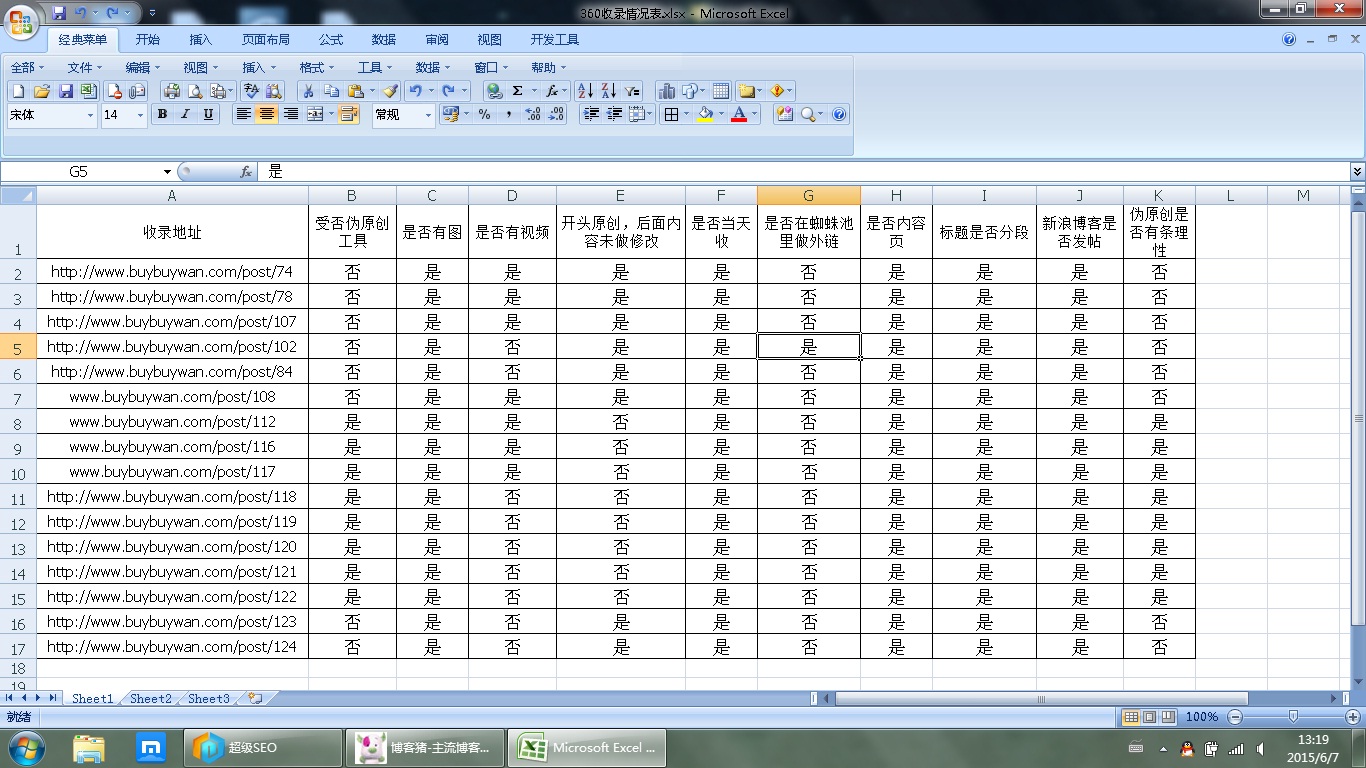Click the font color red A swatch
This screenshot has width=1366, height=768.
pyautogui.click(x=739, y=115)
